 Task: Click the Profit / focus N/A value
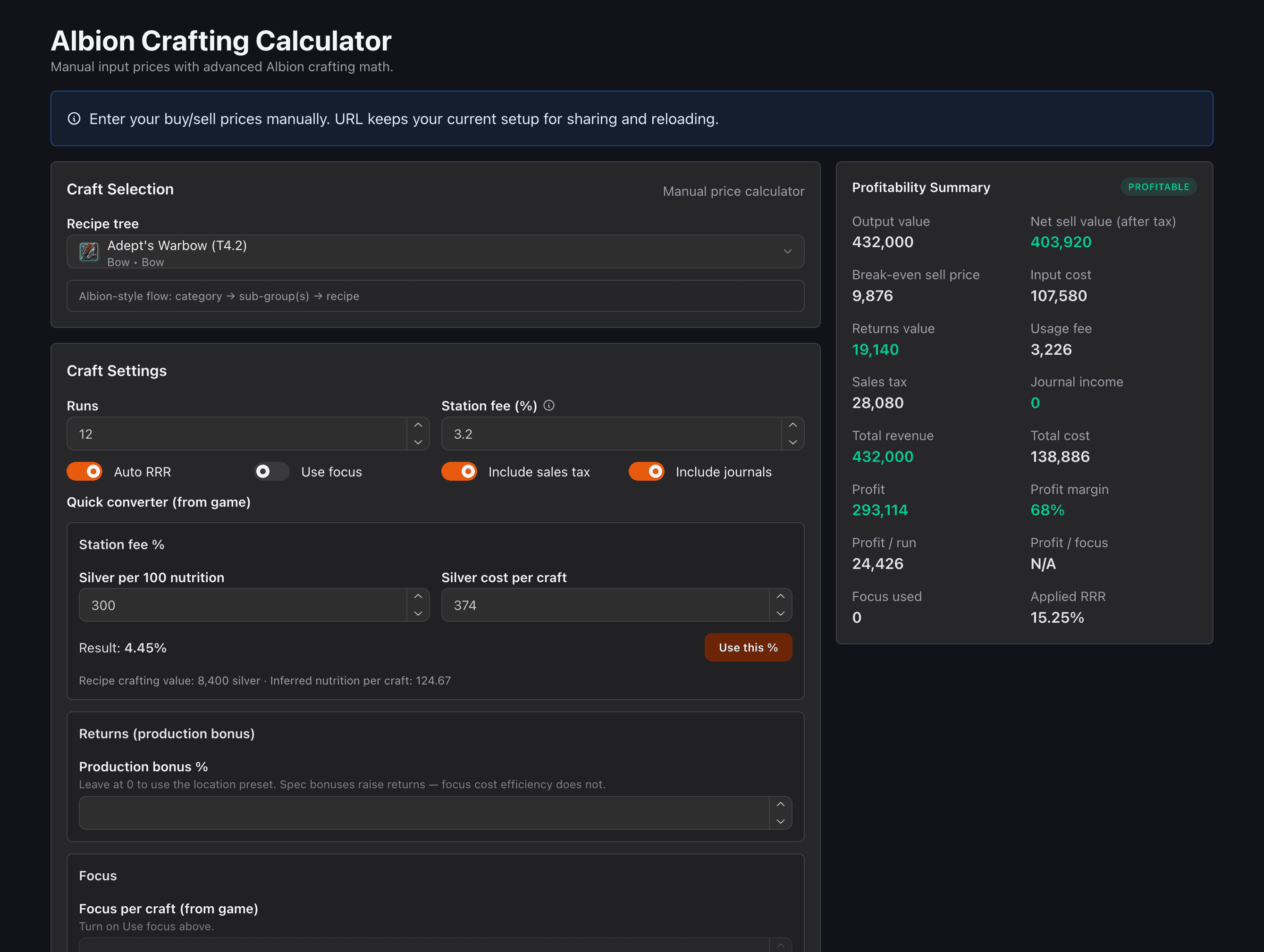[x=1043, y=564]
